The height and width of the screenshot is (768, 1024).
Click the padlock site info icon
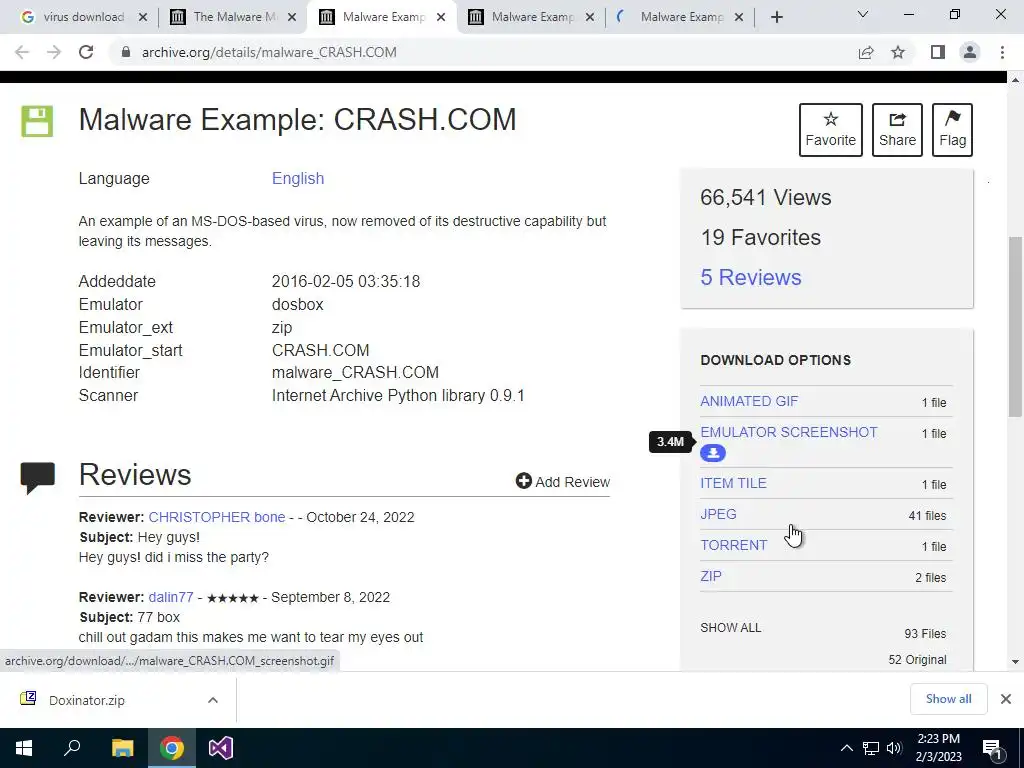click(x=126, y=52)
